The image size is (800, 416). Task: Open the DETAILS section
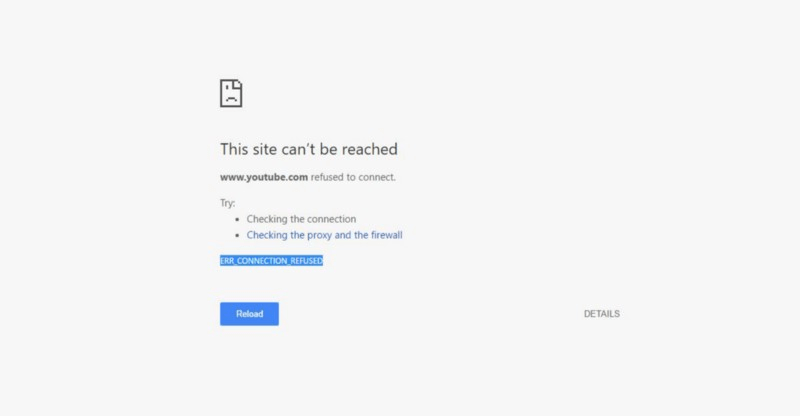pos(602,314)
